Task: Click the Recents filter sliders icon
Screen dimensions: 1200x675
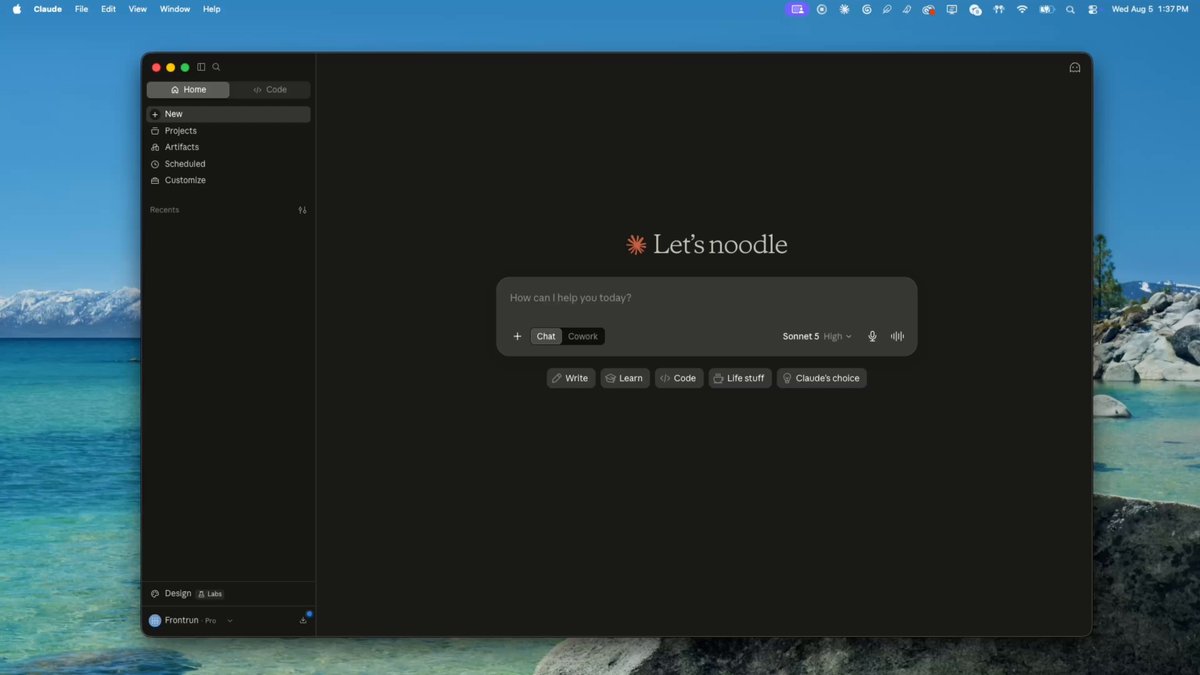Action: (302, 210)
